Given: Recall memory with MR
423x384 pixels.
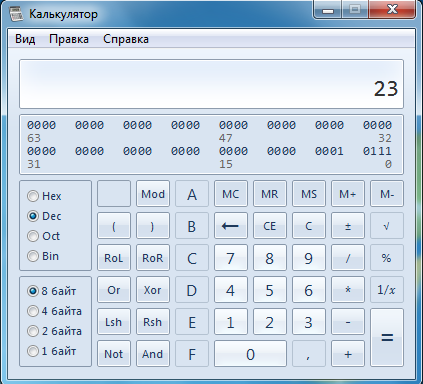Looking at the screenshot, I should pos(270,194).
